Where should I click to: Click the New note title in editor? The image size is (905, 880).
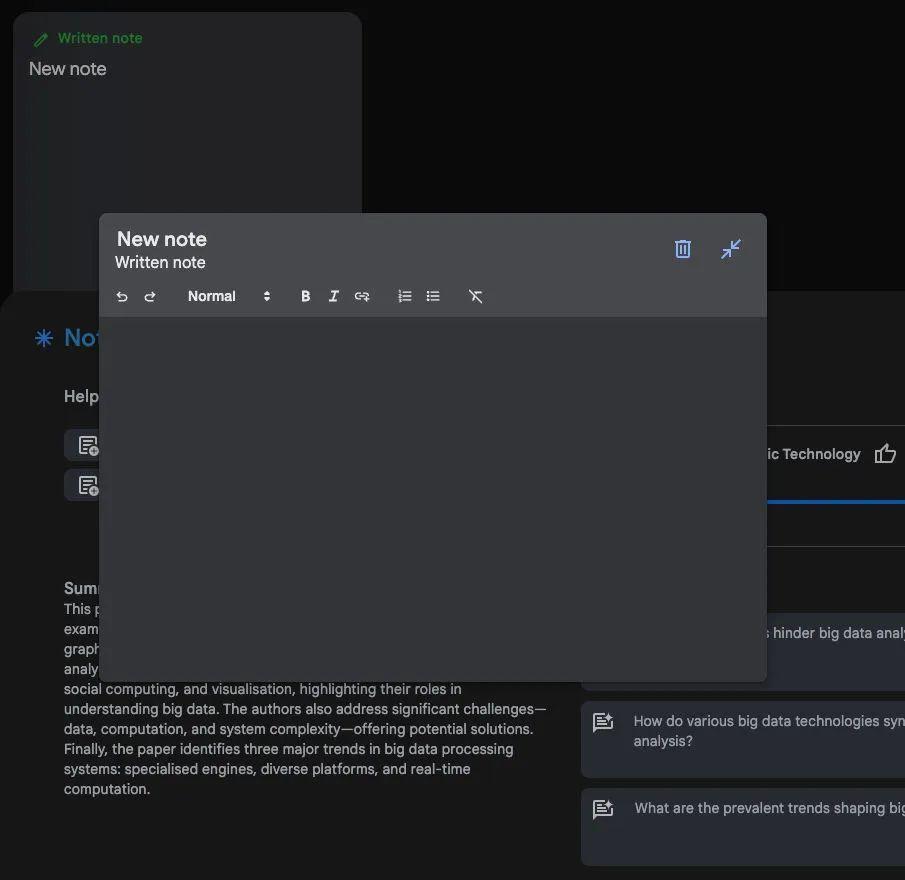[x=162, y=239]
